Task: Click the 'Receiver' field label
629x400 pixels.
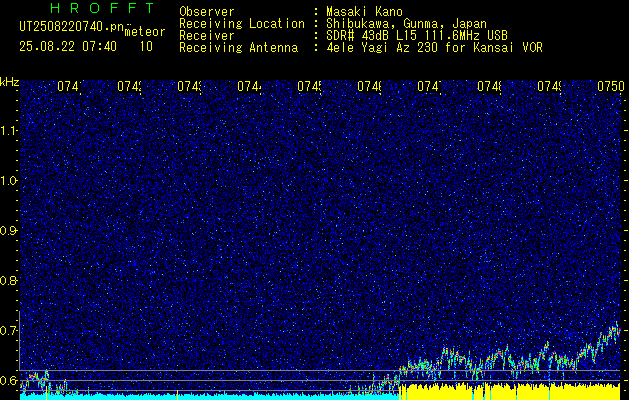Action: coord(207,36)
